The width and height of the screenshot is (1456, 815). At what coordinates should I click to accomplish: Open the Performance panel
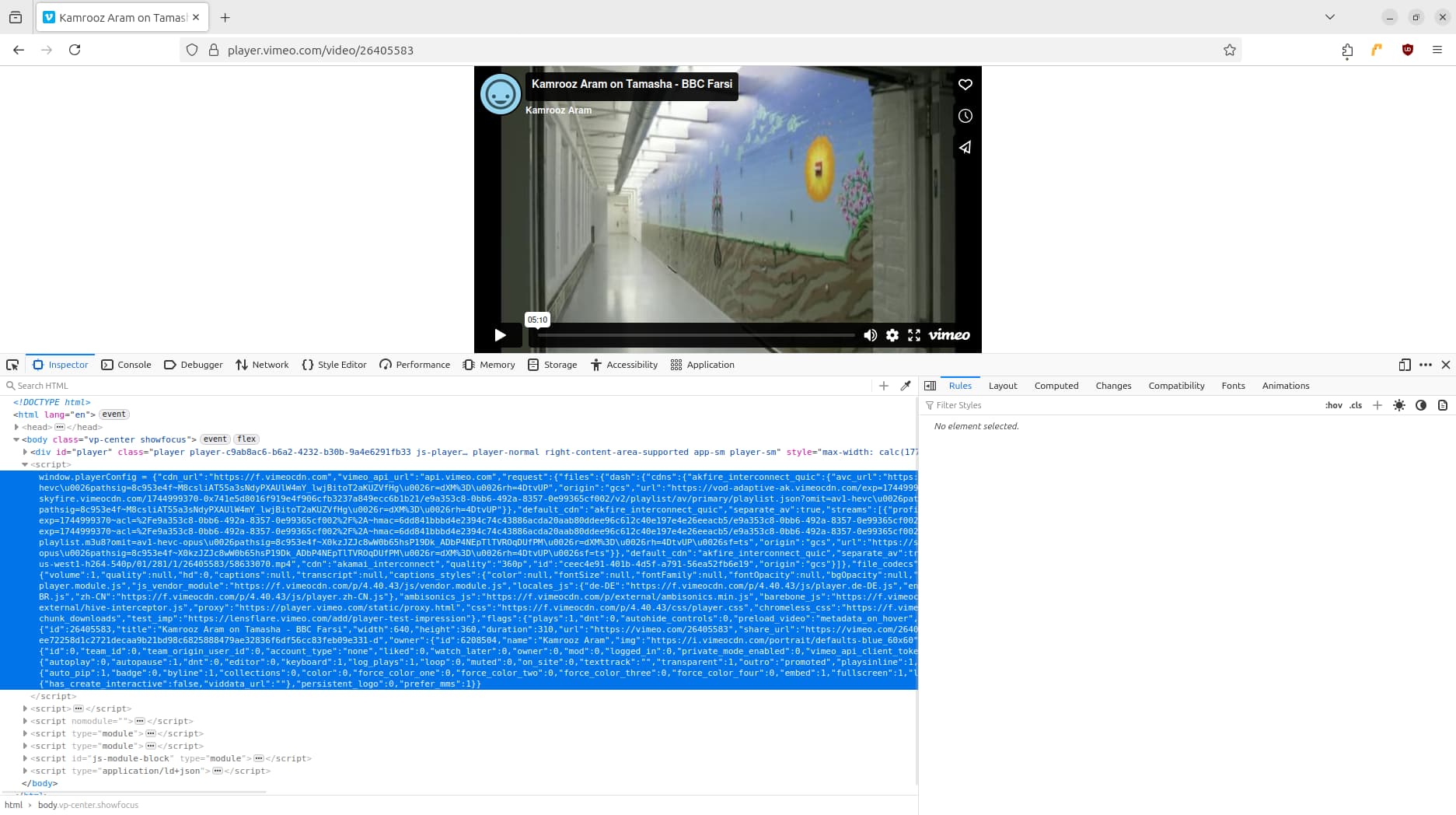click(x=415, y=365)
